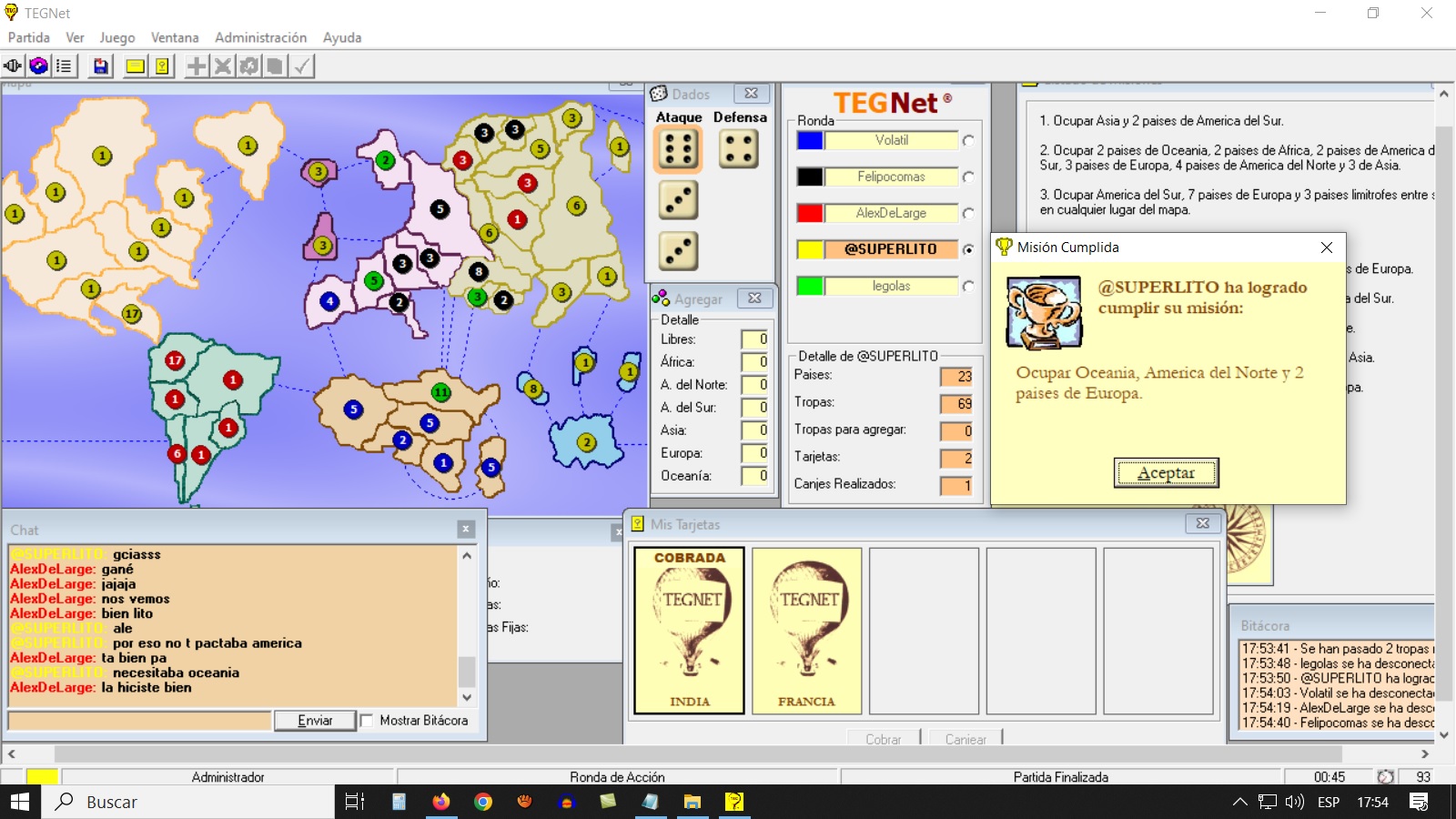
Task: Click the six-pip attack die
Action: point(678,149)
